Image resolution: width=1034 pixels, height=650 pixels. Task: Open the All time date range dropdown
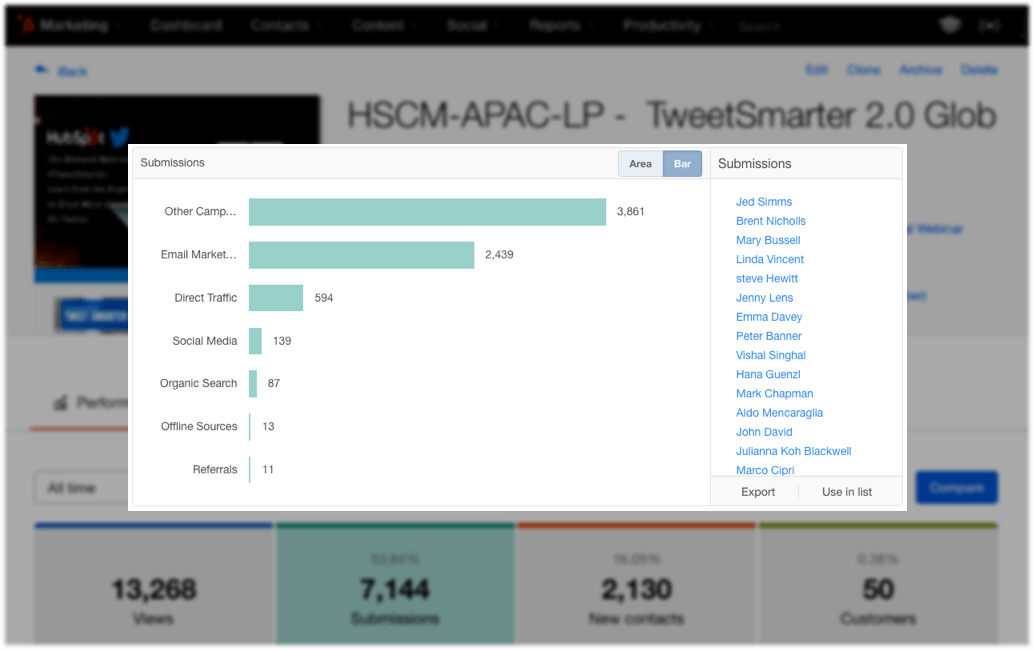click(x=81, y=488)
